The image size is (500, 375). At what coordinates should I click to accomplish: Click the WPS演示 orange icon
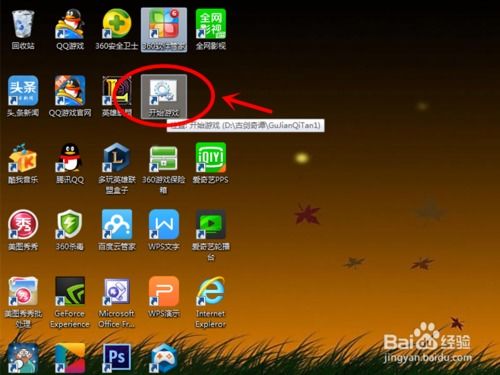click(164, 291)
